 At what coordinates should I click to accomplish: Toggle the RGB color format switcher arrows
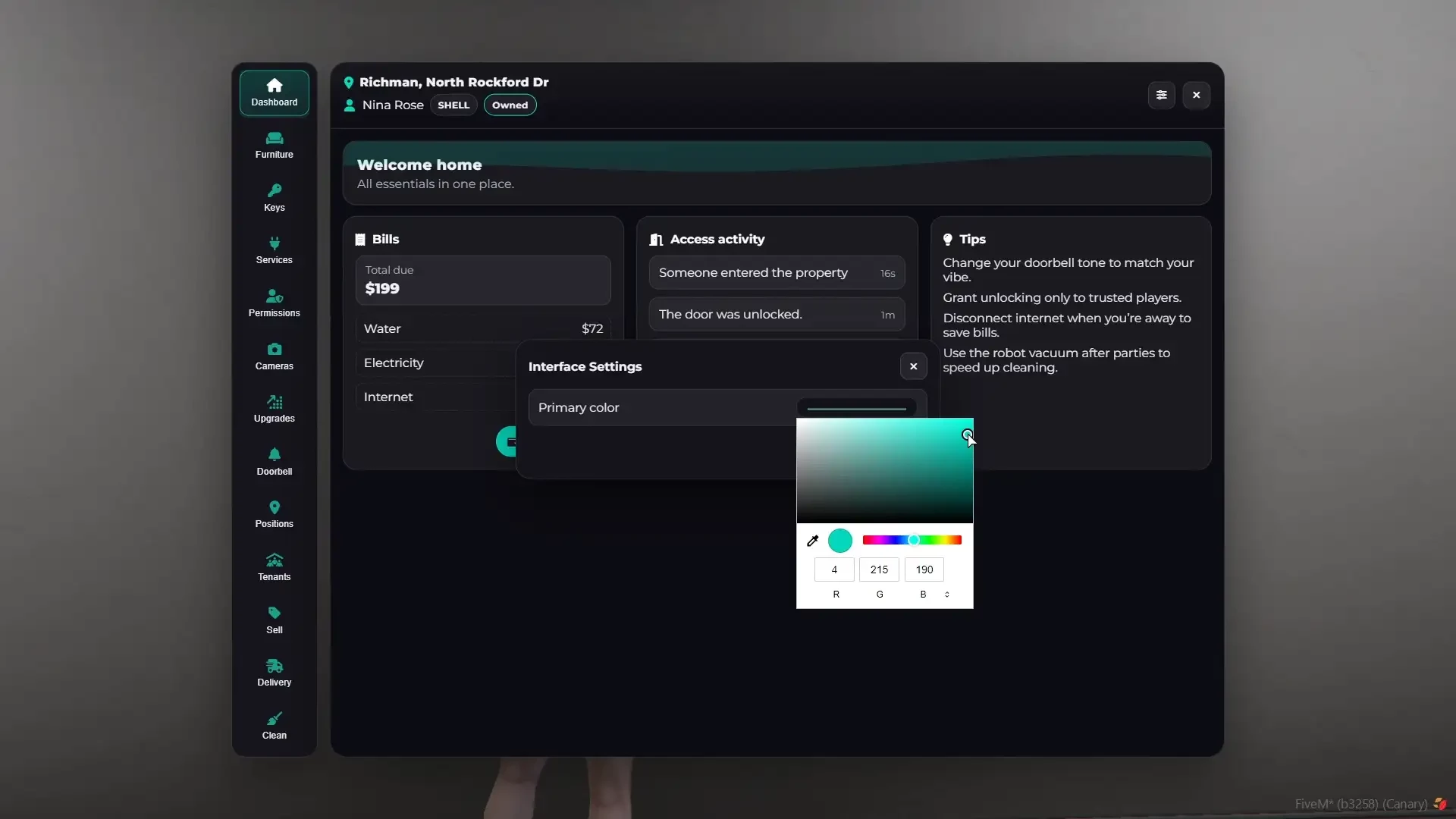[946, 595]
